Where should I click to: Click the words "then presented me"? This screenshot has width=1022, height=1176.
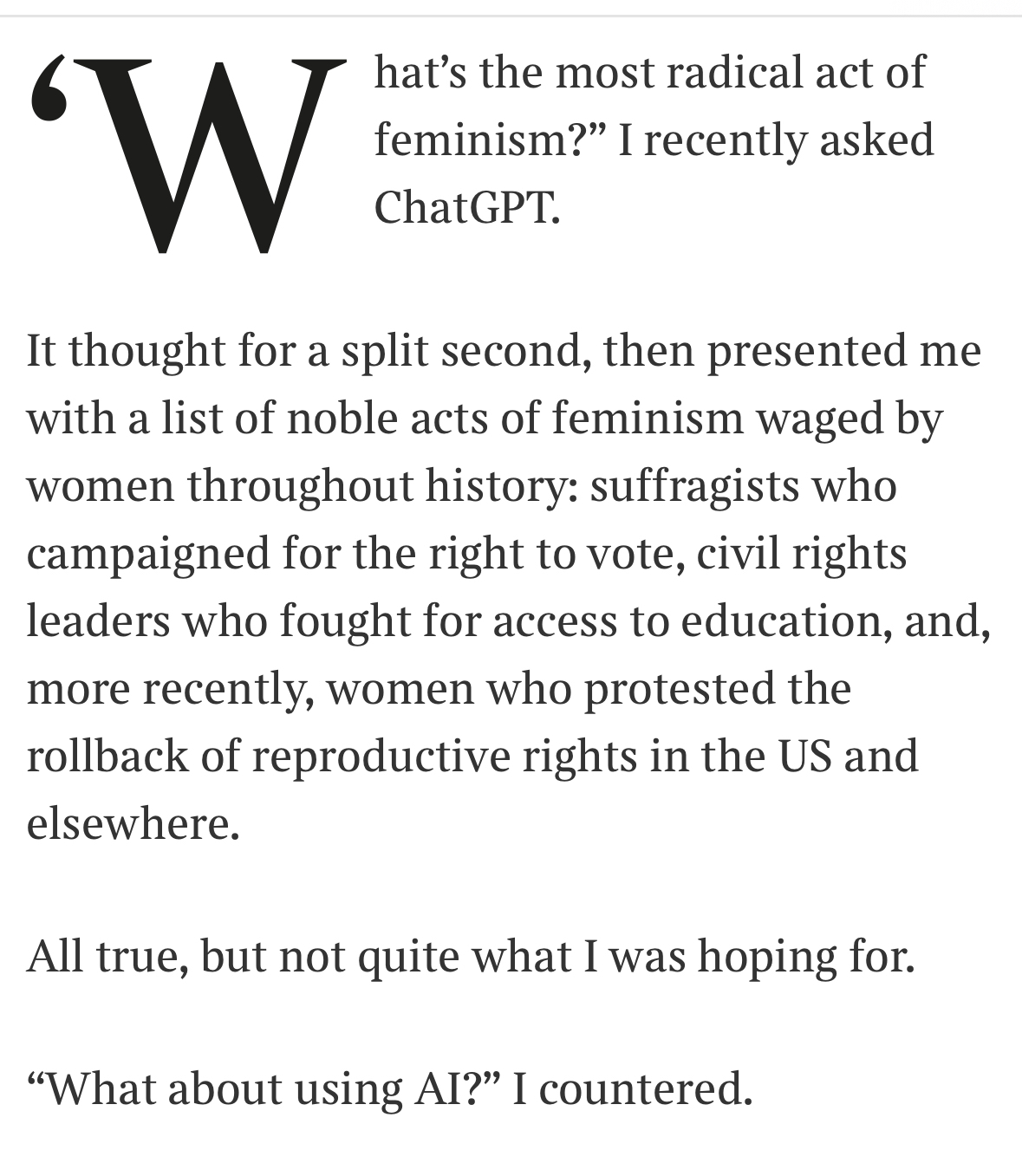coord(791,350)
